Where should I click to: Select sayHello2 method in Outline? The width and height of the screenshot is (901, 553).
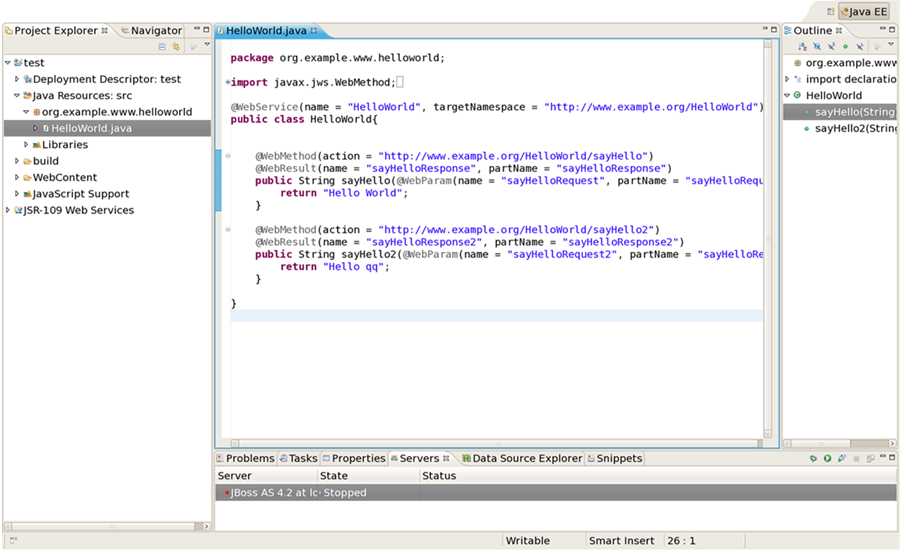(x=841, y=128)
